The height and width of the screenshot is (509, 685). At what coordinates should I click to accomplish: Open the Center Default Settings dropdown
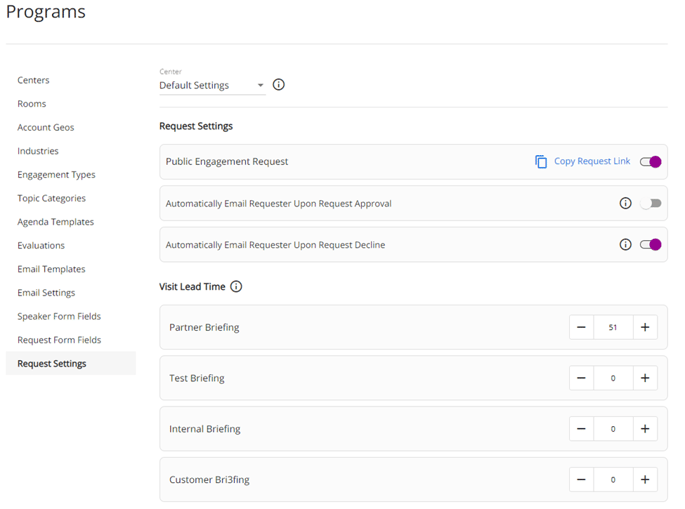(x=212, y=86)
